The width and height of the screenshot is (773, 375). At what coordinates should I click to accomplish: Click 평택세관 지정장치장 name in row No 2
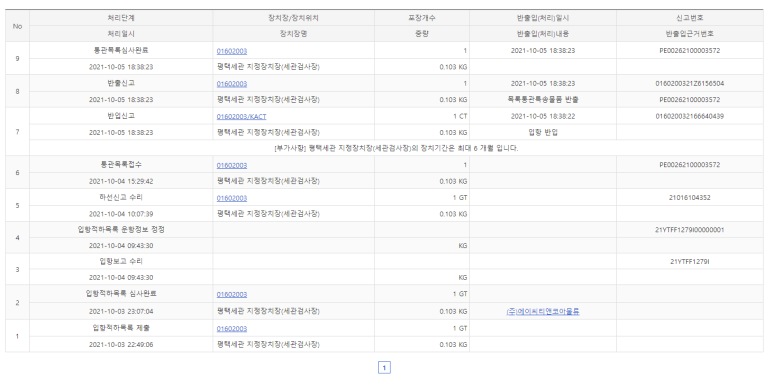point(268,311)
